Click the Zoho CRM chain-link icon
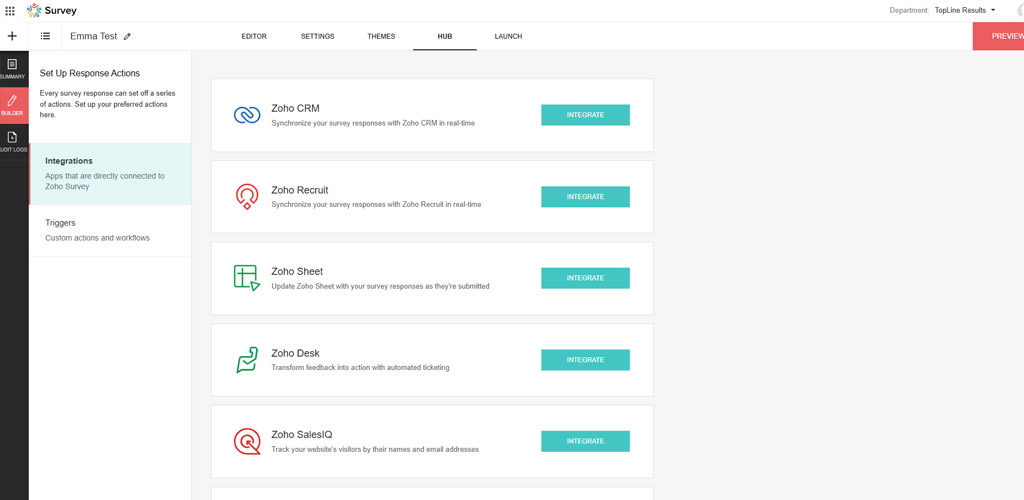The image size is (1024, 500). pos(247,116)
